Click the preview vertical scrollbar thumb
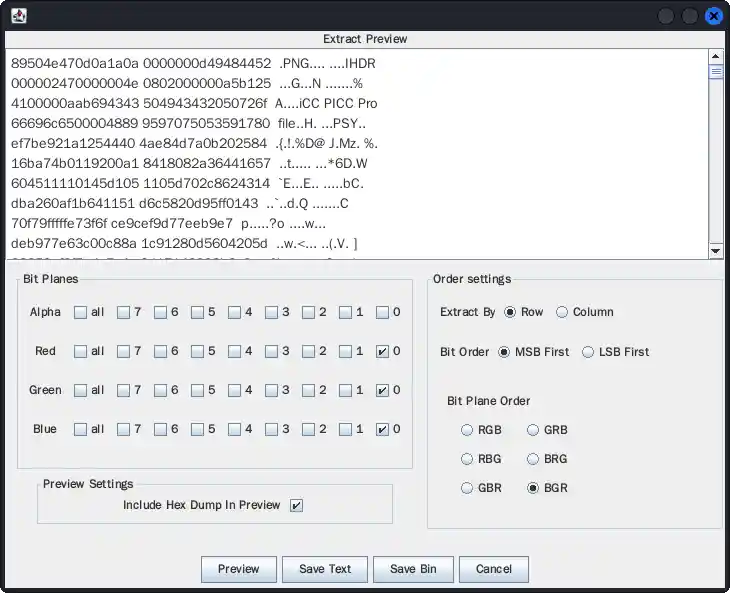 click(x=715, y=72)
